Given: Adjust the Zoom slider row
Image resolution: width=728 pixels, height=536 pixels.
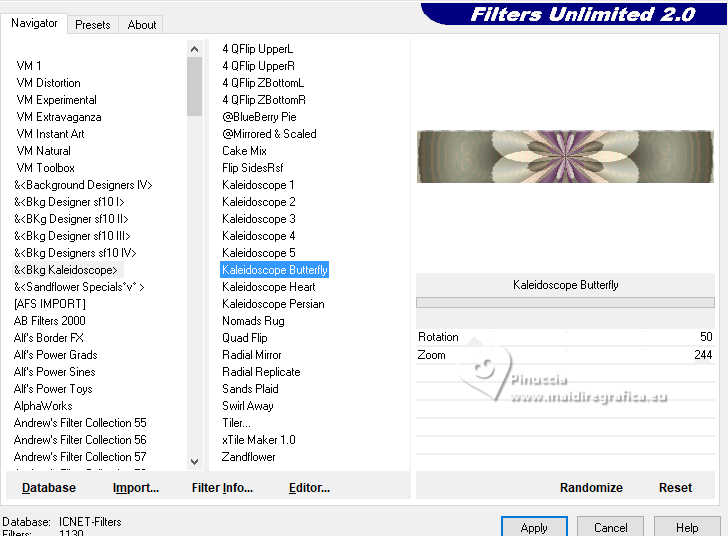Looking at the screenshot, I should point(565,355).
